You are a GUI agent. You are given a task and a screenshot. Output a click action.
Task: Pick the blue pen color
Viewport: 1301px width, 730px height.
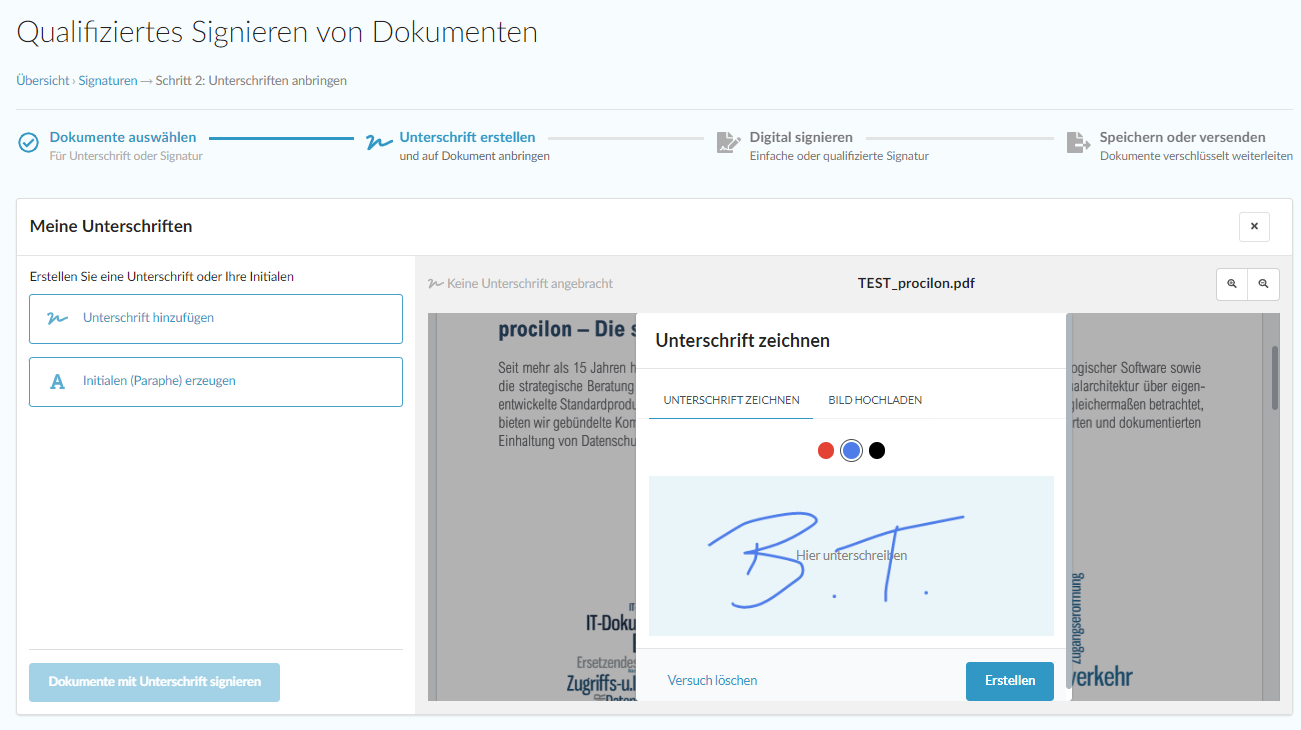tap(851, 451)
